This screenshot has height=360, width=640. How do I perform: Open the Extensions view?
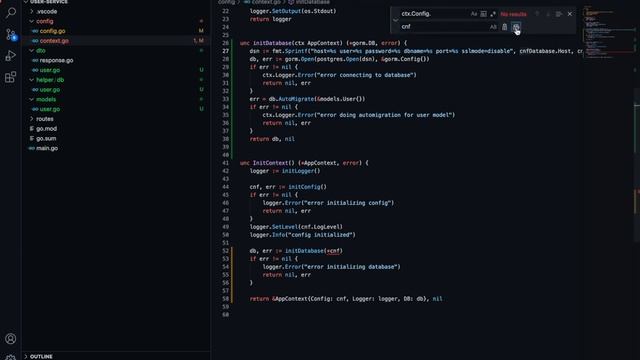[x=11, y=77]
